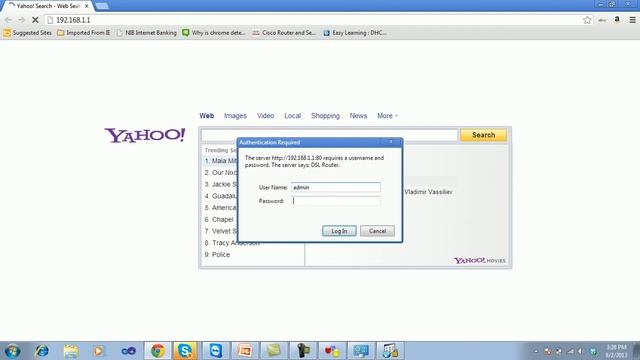Open Suggested Sites bookmark
The width and height of the screenshot is (640, 360).
(x=28, y=33)
